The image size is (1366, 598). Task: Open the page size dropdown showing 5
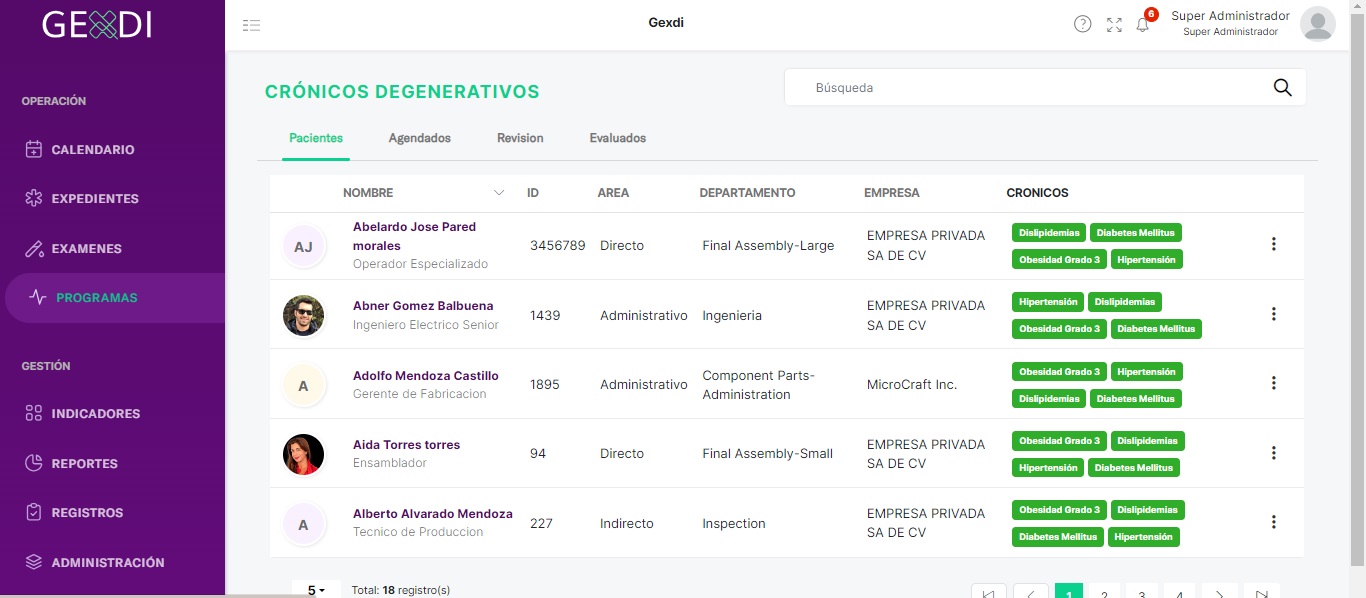tap(316, 590)
